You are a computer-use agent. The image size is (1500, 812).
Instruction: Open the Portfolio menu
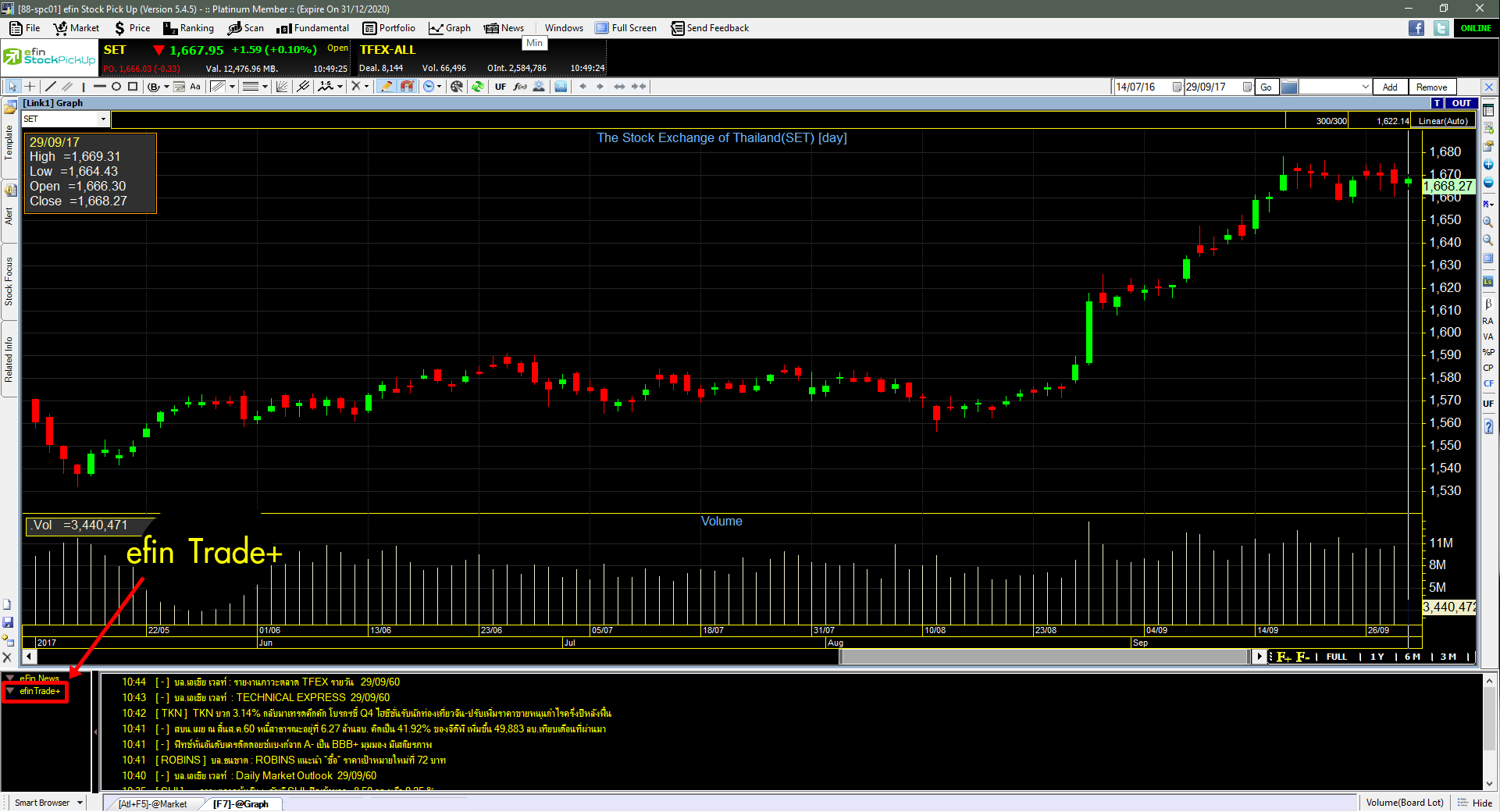tap(389, 28)
